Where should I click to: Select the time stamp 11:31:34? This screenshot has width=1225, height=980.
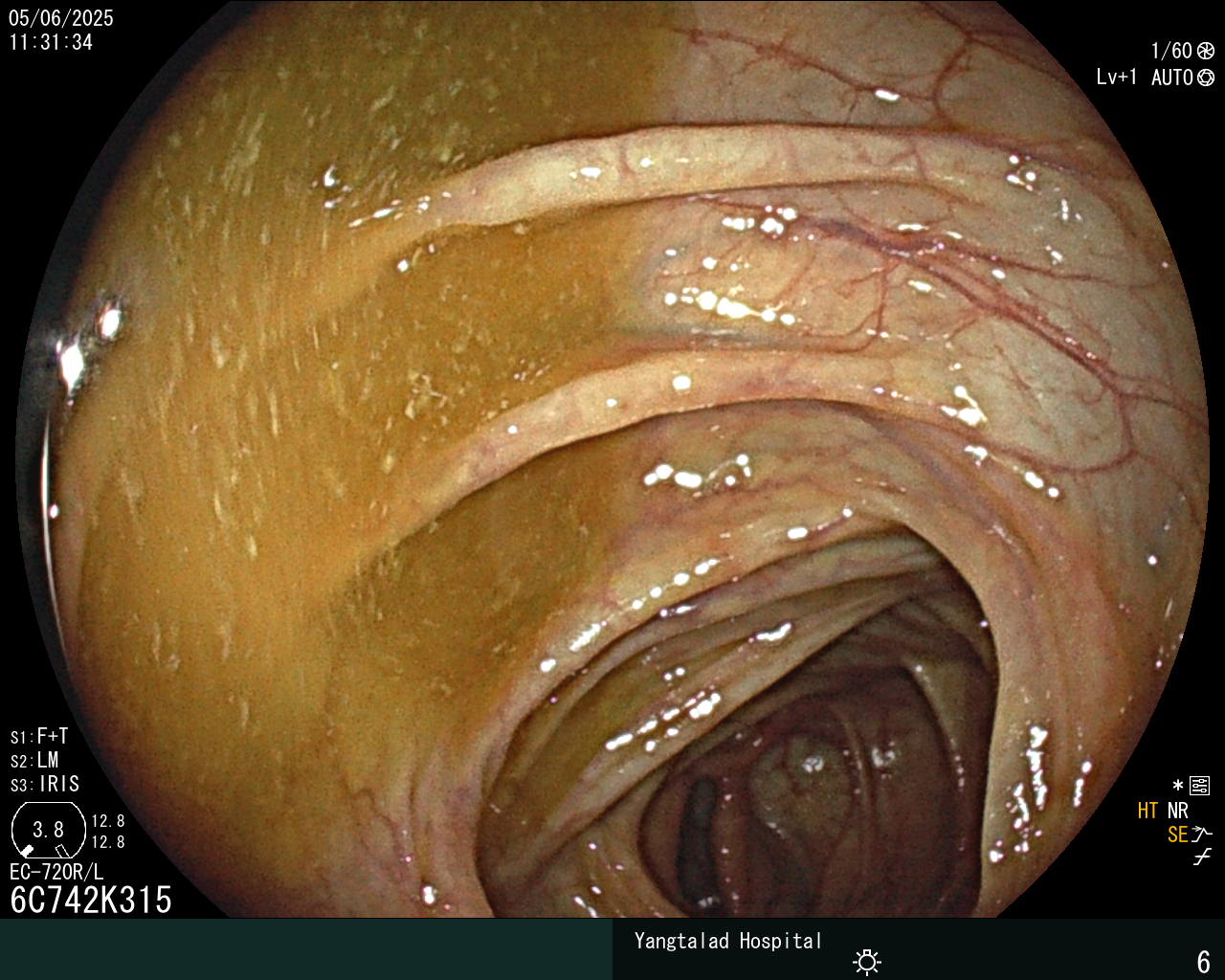pos(51,42)
